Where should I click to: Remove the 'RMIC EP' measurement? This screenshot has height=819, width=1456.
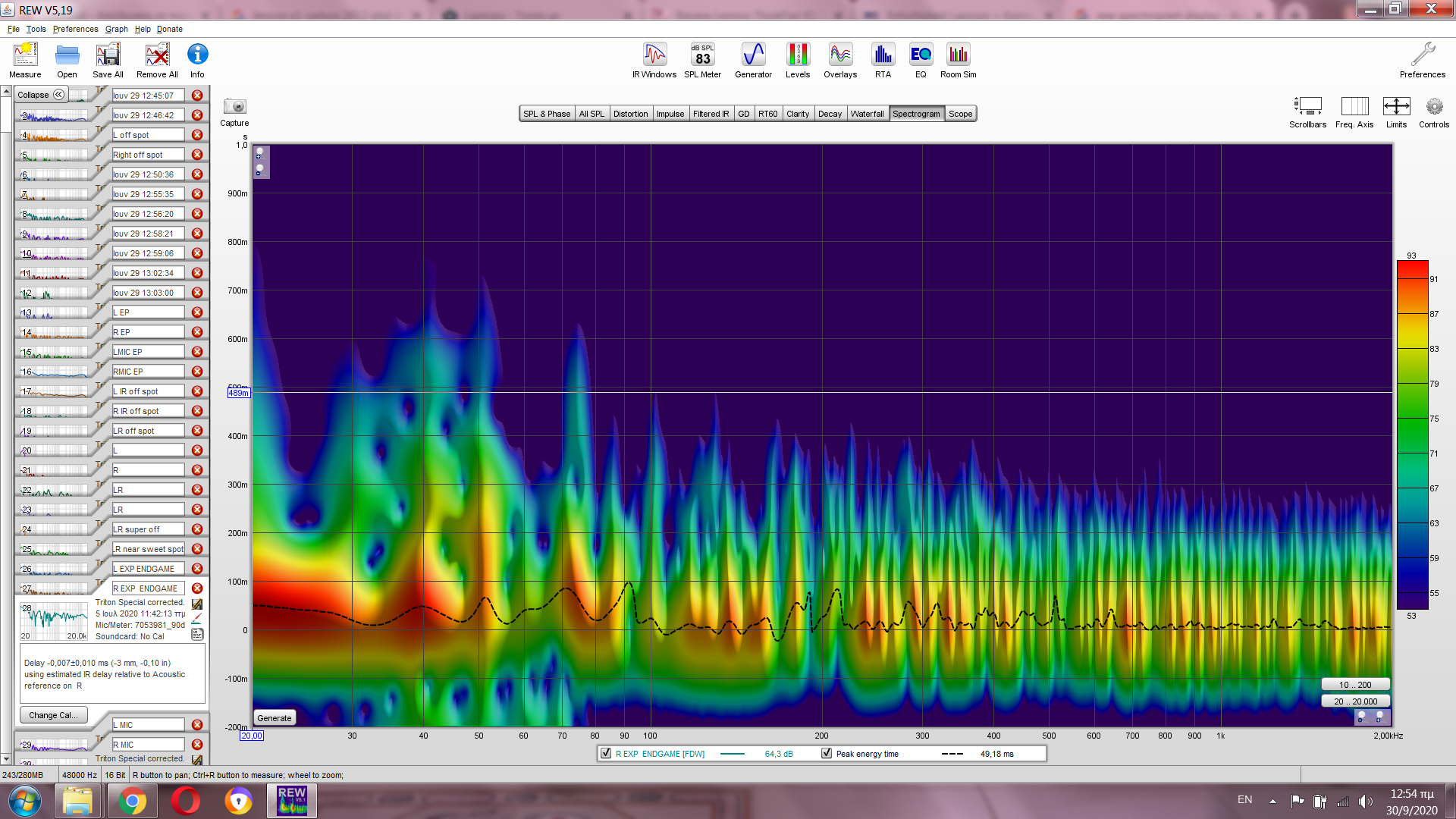click(197, 372)
